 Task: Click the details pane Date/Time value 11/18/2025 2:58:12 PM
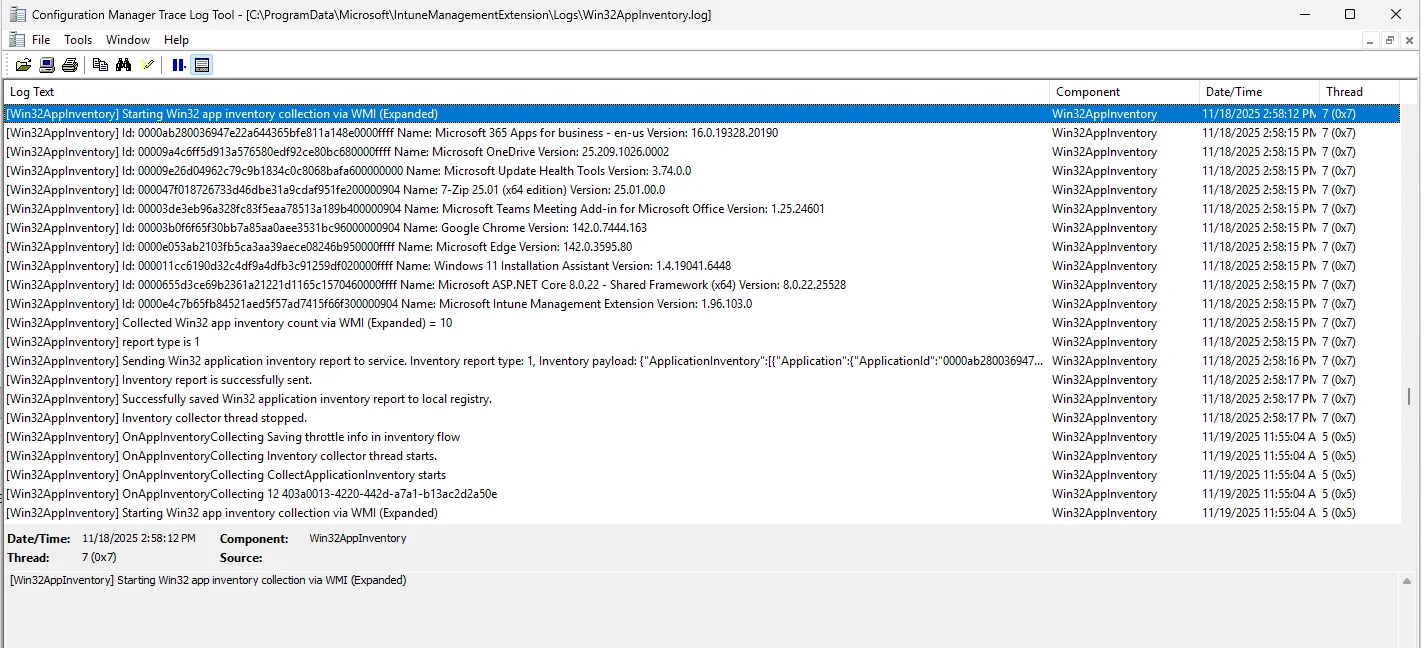(x=139, y=539)
